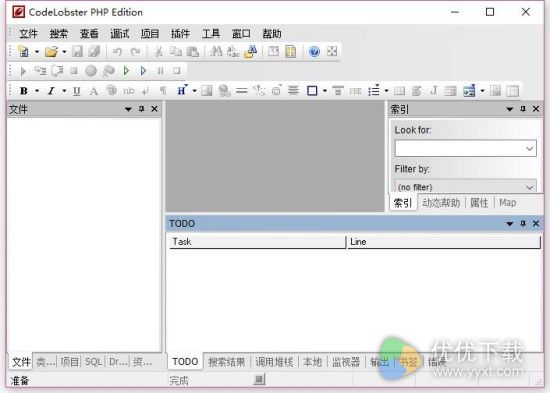This screenshot has width=550, height=393.
Task: Open the 索引 panel options dropdown arrow
Action: pyautogui.click(x=510, y=109)
